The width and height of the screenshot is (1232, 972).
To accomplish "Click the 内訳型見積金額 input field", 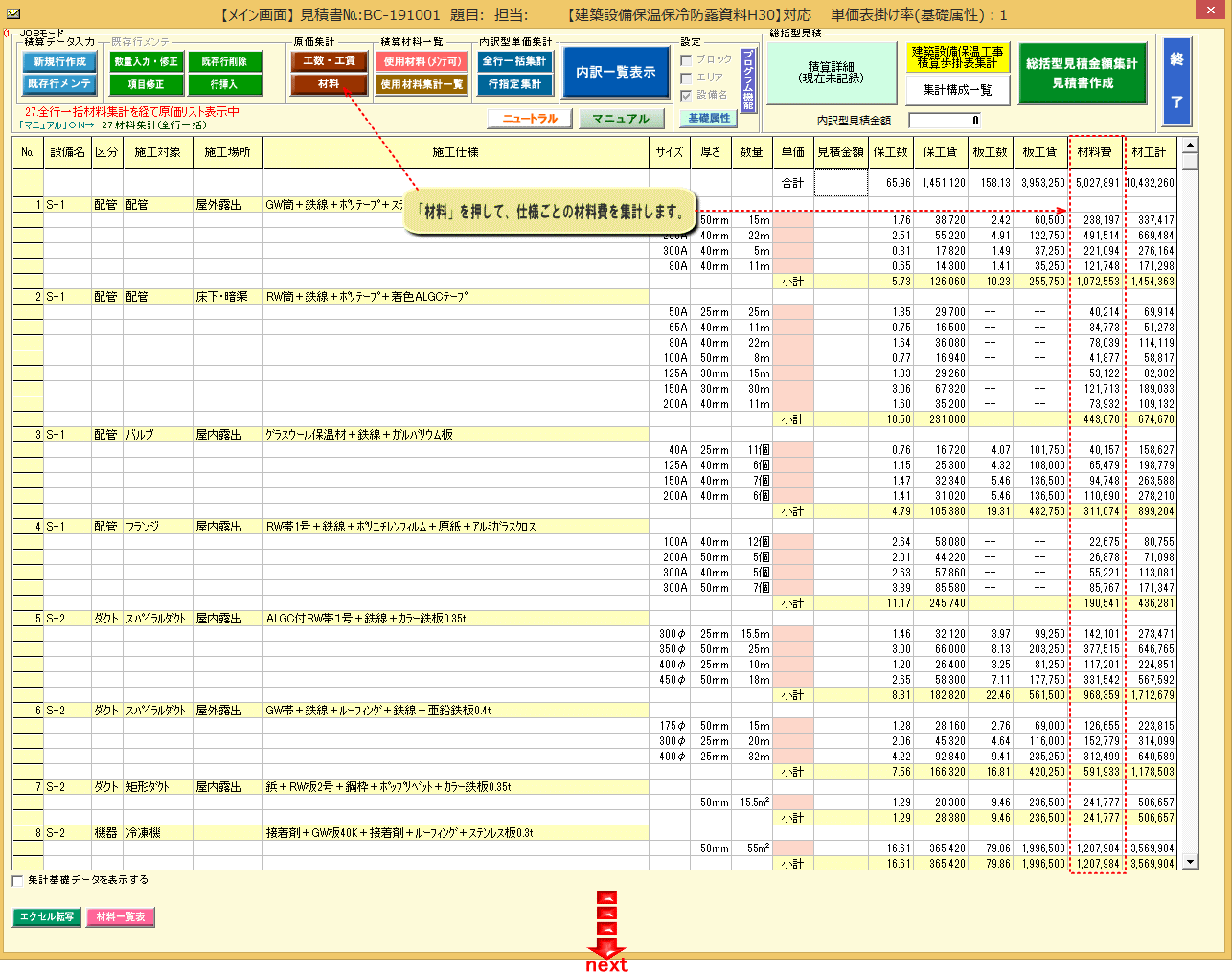I will (945, 121).
